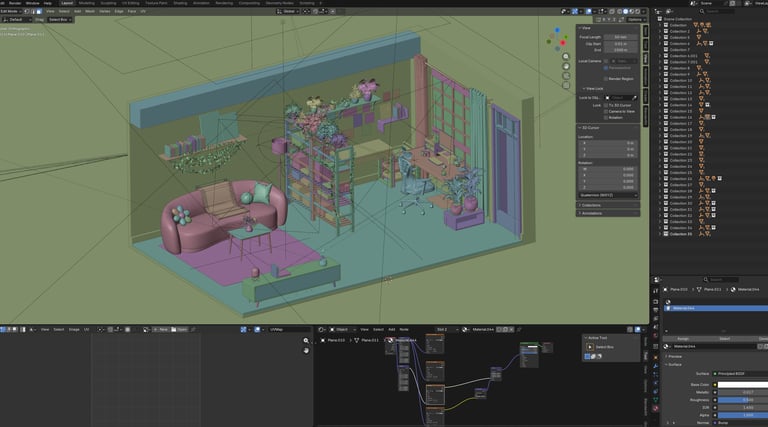Select the Material.044 slot in the list
768x427 pixels.
point(716,308)
